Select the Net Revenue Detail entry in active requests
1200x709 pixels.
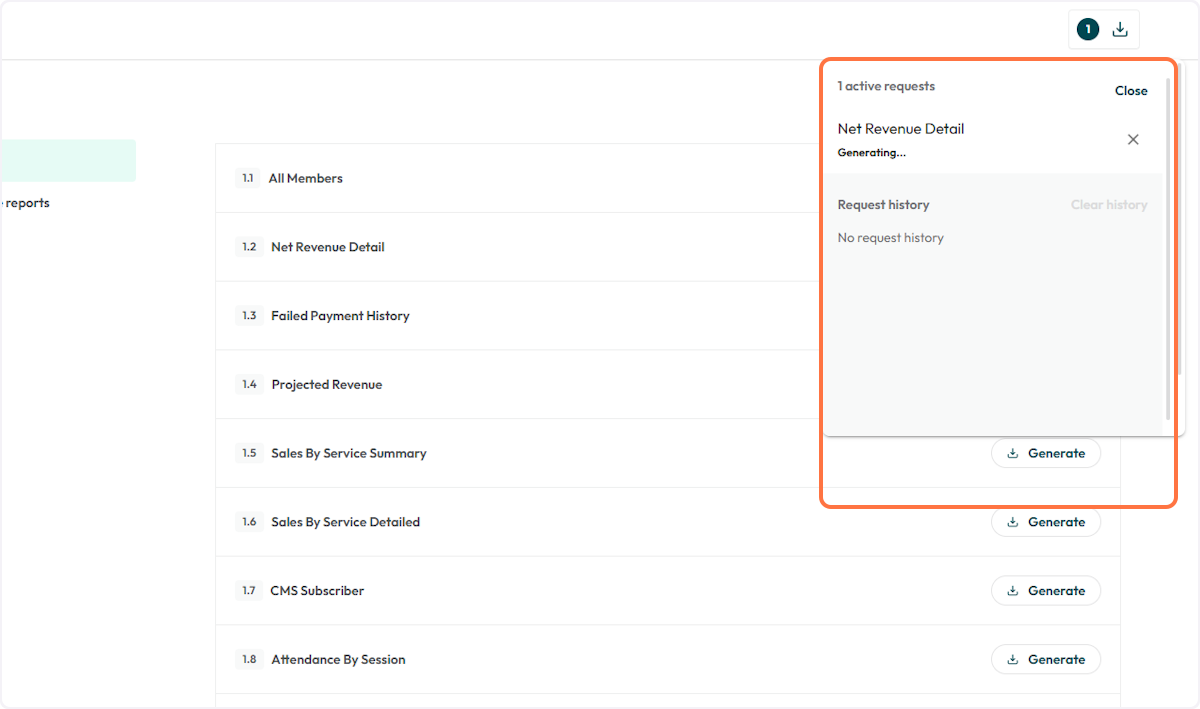[x=901, y=128]
